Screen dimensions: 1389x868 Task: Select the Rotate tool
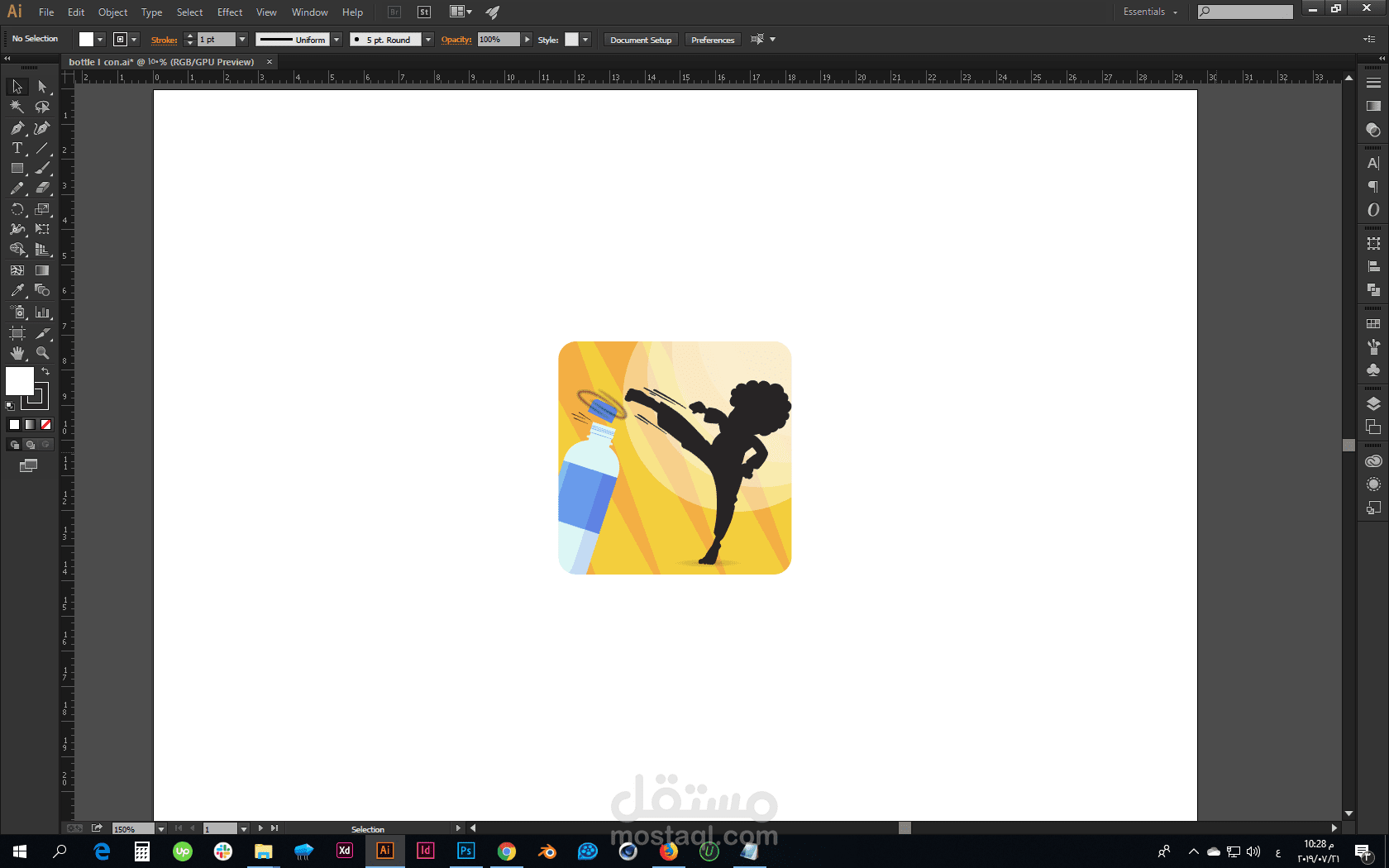[x=17, y=209]
